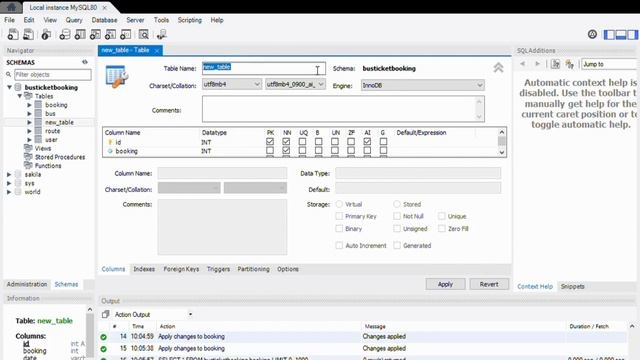Switch to the Snippets tab
The width and height of the screenshot is (640, 360).
(572, 286)
